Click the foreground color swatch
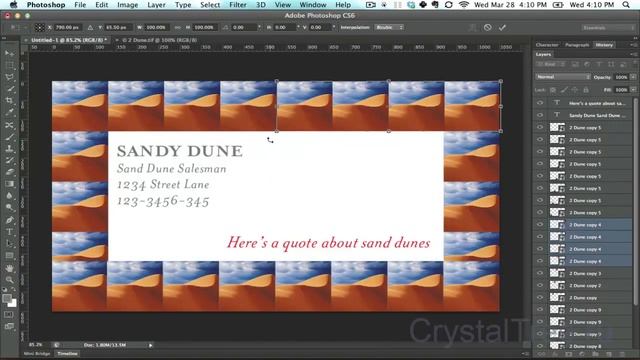 [x=7, y=298]
